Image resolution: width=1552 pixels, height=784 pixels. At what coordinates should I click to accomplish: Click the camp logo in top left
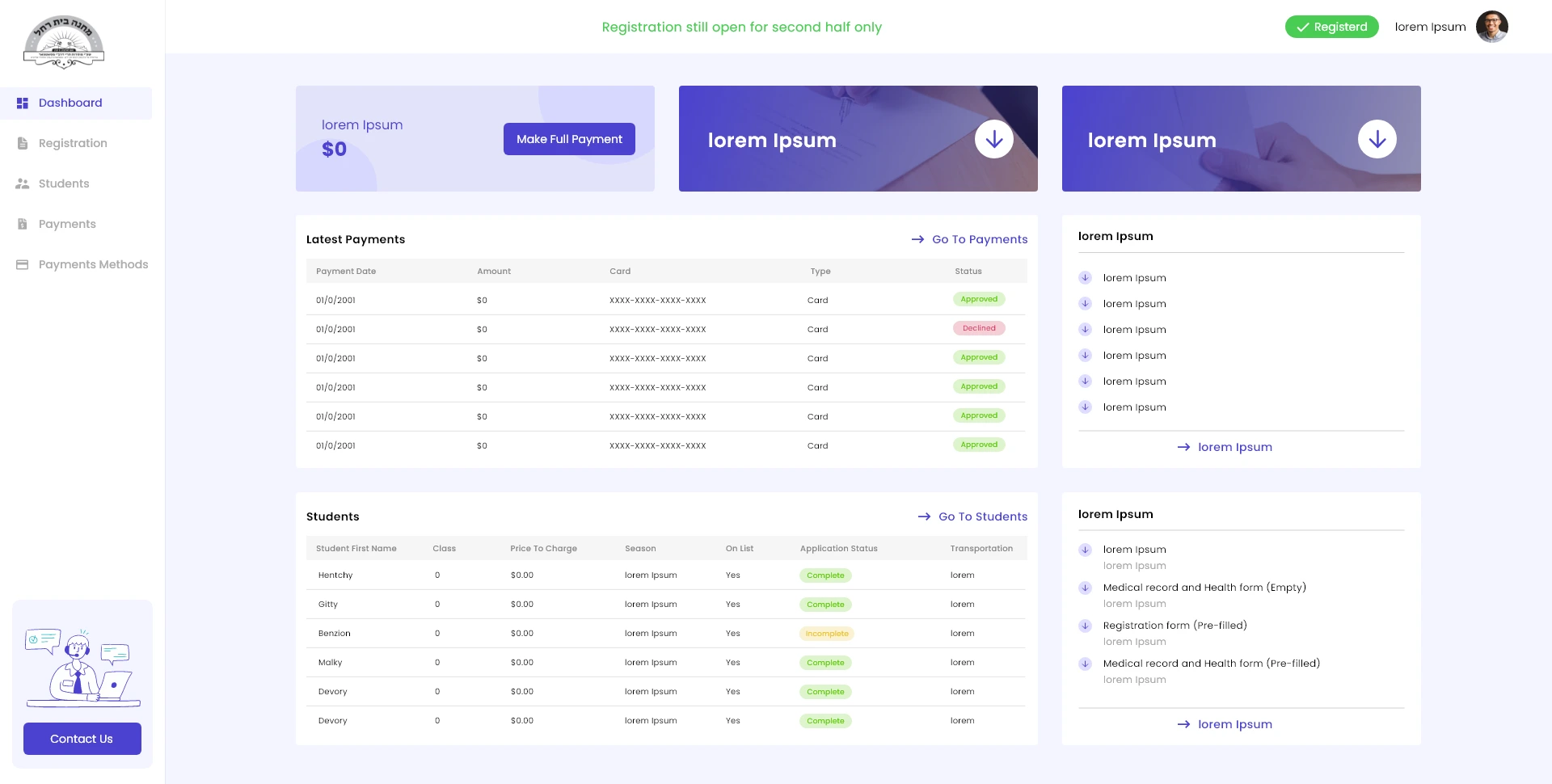[x=64, y=42]
